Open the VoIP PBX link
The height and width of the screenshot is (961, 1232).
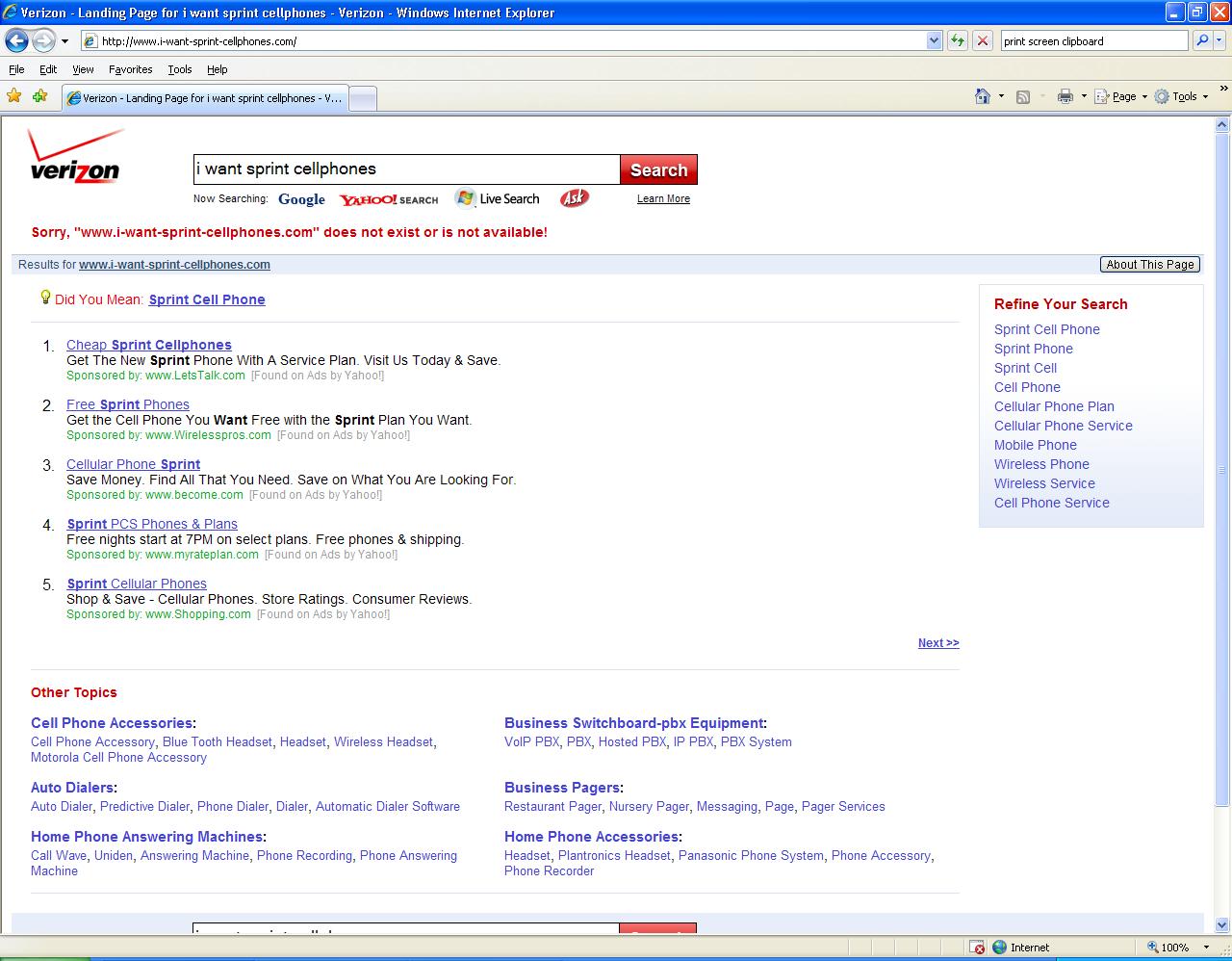click(531, 741)
